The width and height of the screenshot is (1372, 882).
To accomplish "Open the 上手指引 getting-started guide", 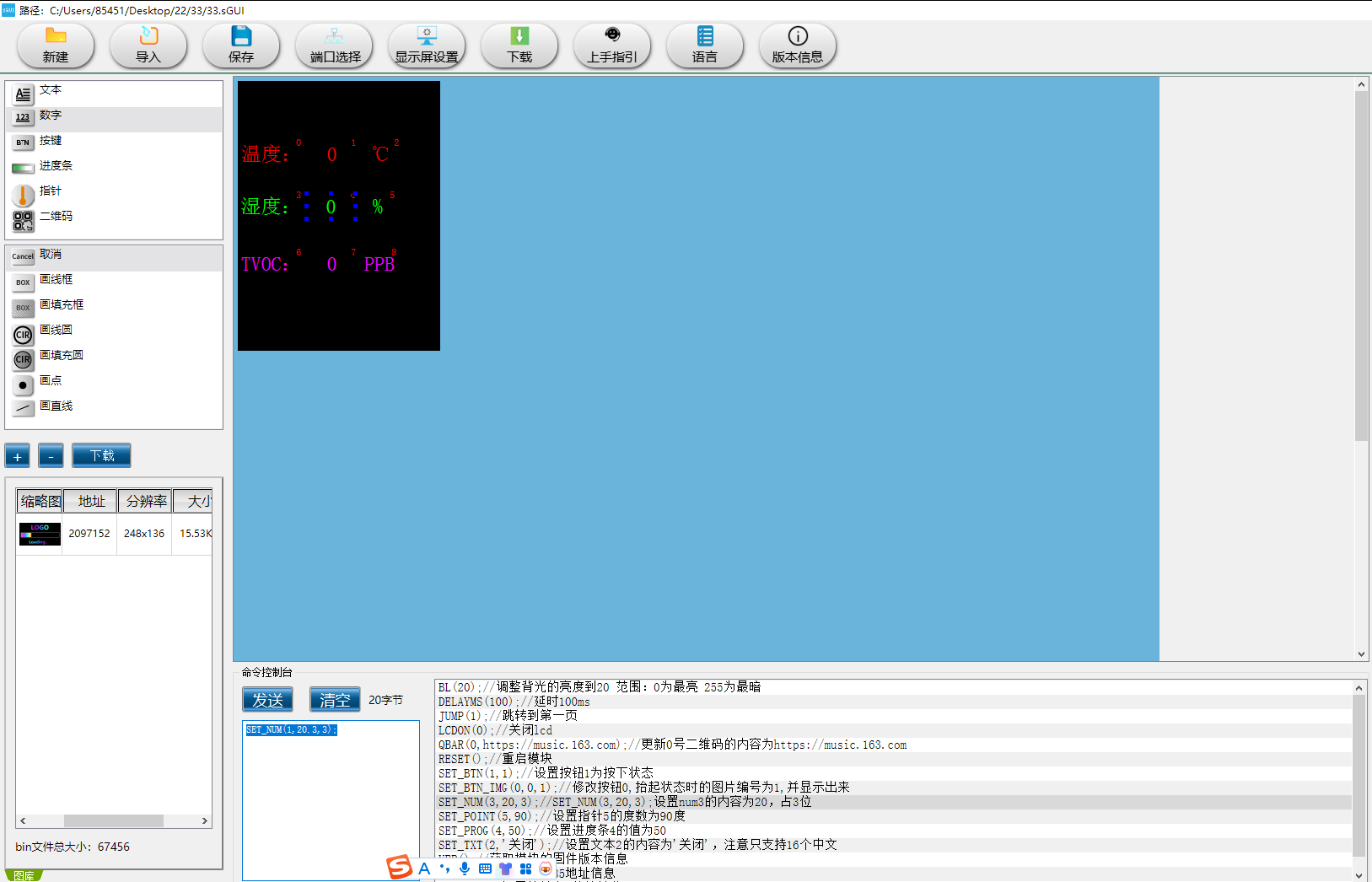I will pos(612,46).
